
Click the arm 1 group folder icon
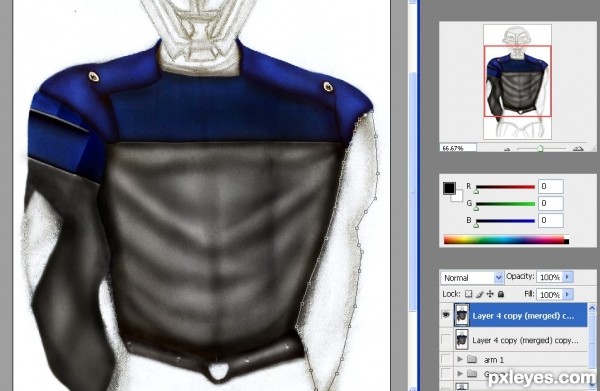click(472, 360)
